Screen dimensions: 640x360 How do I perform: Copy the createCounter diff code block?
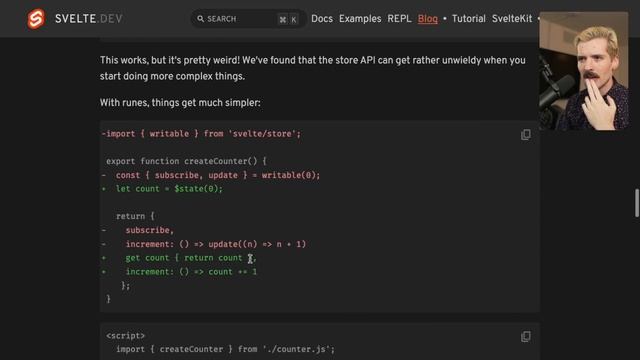[526, 135]
